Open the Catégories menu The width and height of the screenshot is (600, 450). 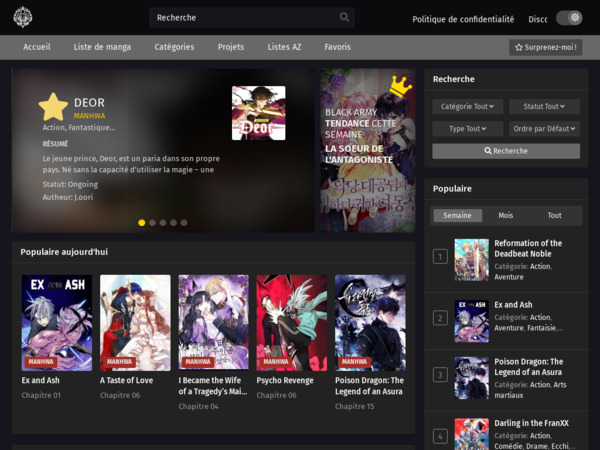click(x=174, y=47)
